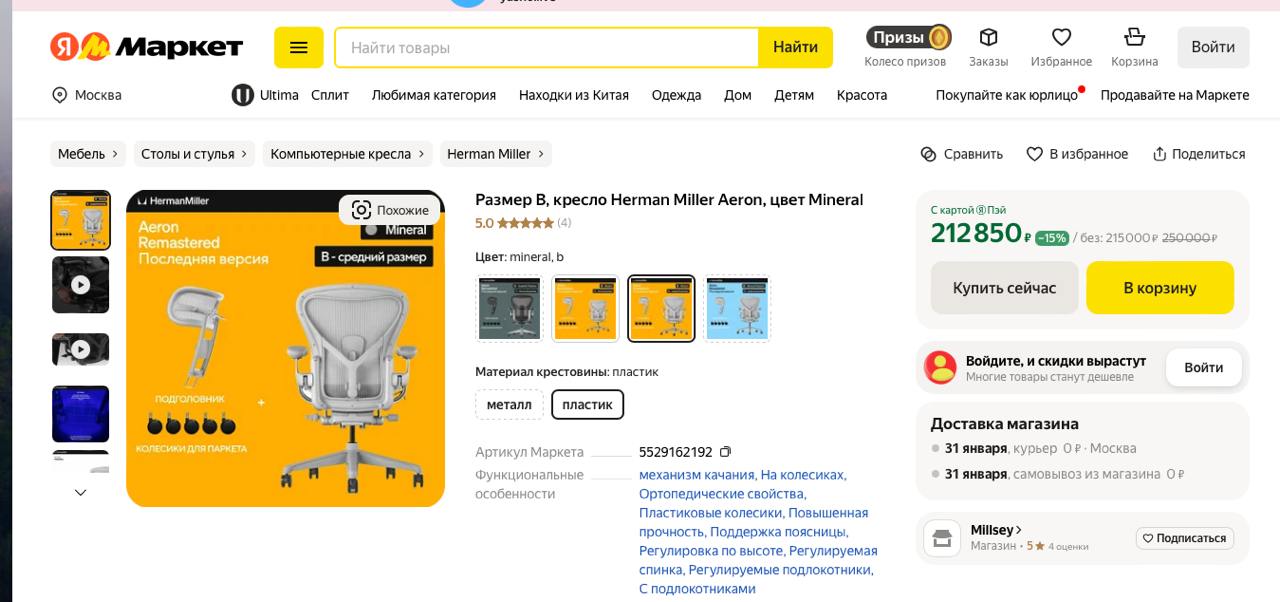Share the product via Поделиться icon
1280x602 pixels.
click(x=1160, y=154)
